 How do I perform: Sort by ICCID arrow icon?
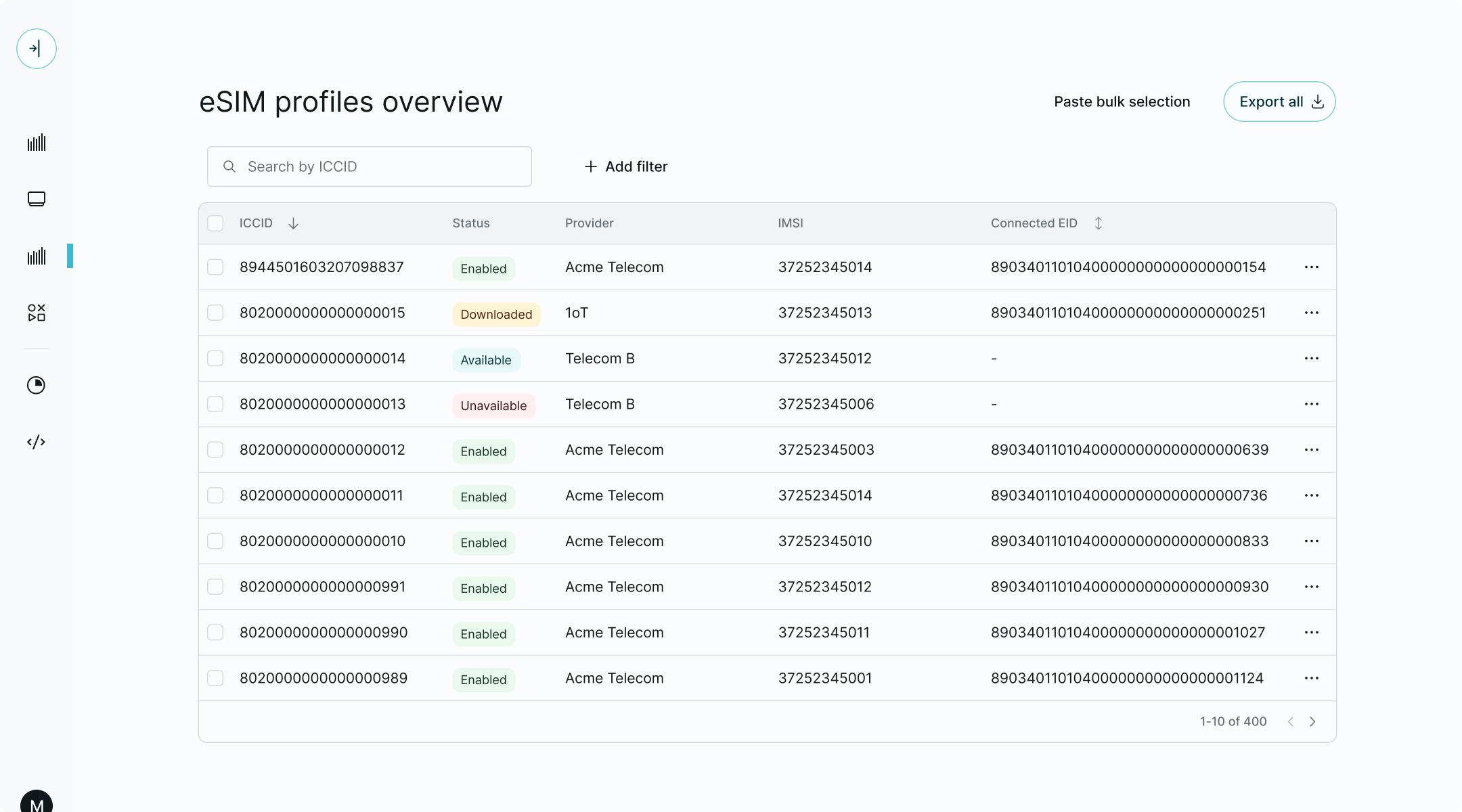pos(293,223)
